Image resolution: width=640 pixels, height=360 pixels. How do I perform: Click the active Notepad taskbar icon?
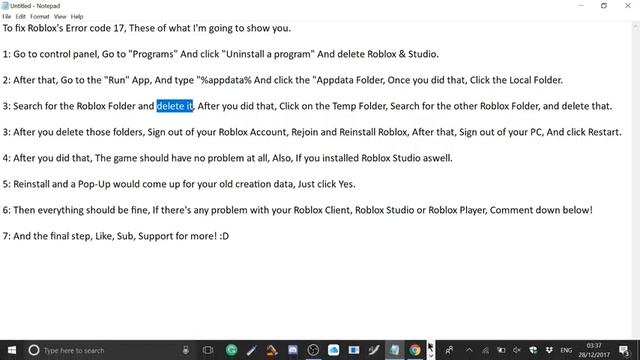(x=394, y=350)
